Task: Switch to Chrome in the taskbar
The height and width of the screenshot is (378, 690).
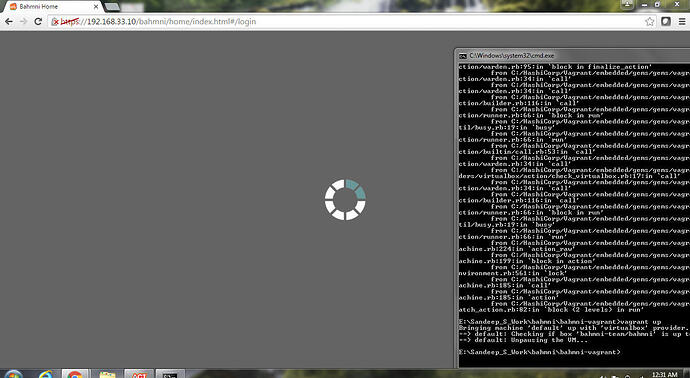Action: tap(75, 374)
